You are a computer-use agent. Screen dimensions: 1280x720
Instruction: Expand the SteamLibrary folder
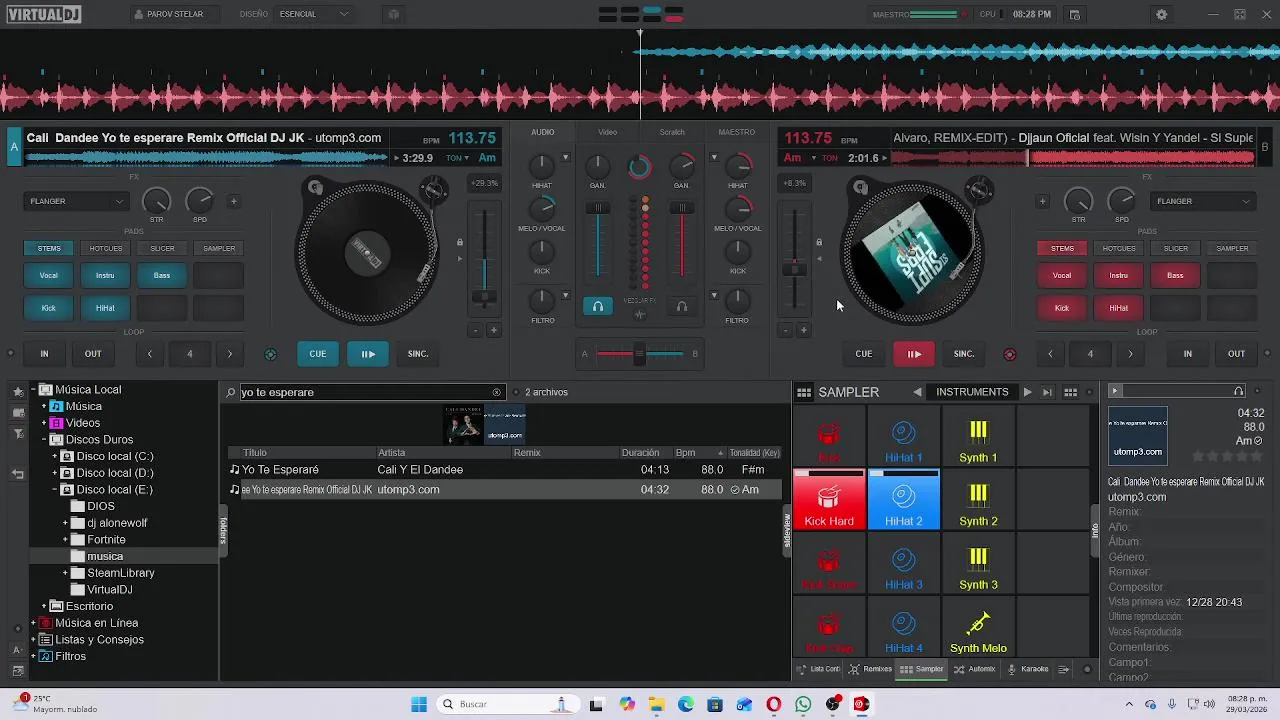click(66, 573)
